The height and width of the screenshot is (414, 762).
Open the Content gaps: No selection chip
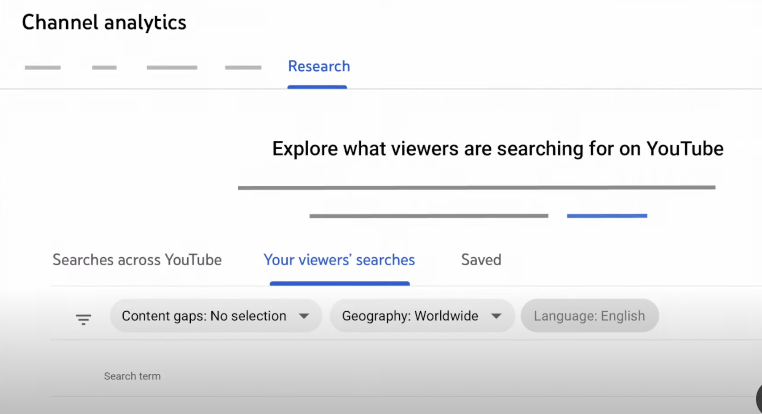tap(216, 316)
